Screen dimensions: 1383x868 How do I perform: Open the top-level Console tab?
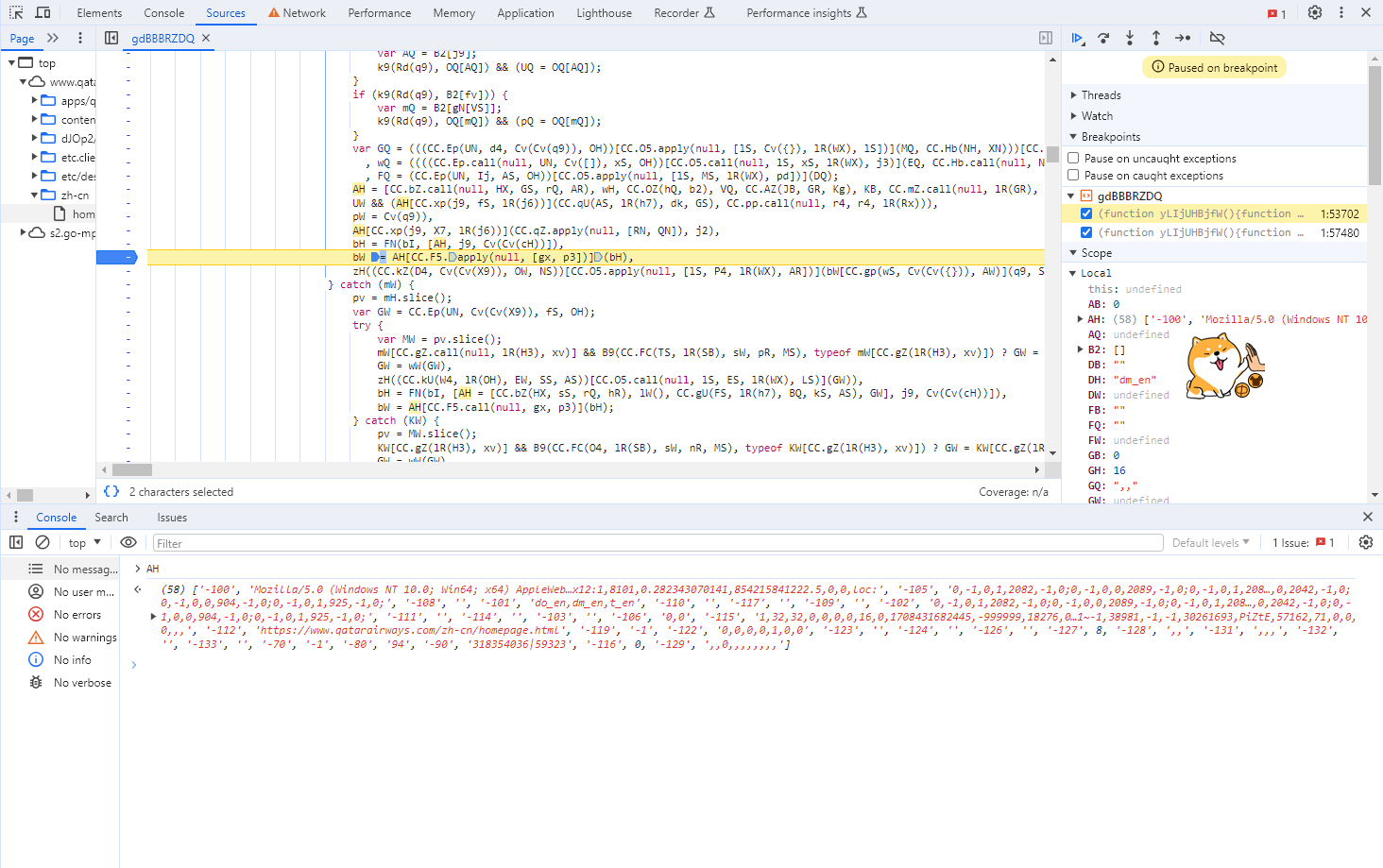pyautogui.click(x=164, y=13)
